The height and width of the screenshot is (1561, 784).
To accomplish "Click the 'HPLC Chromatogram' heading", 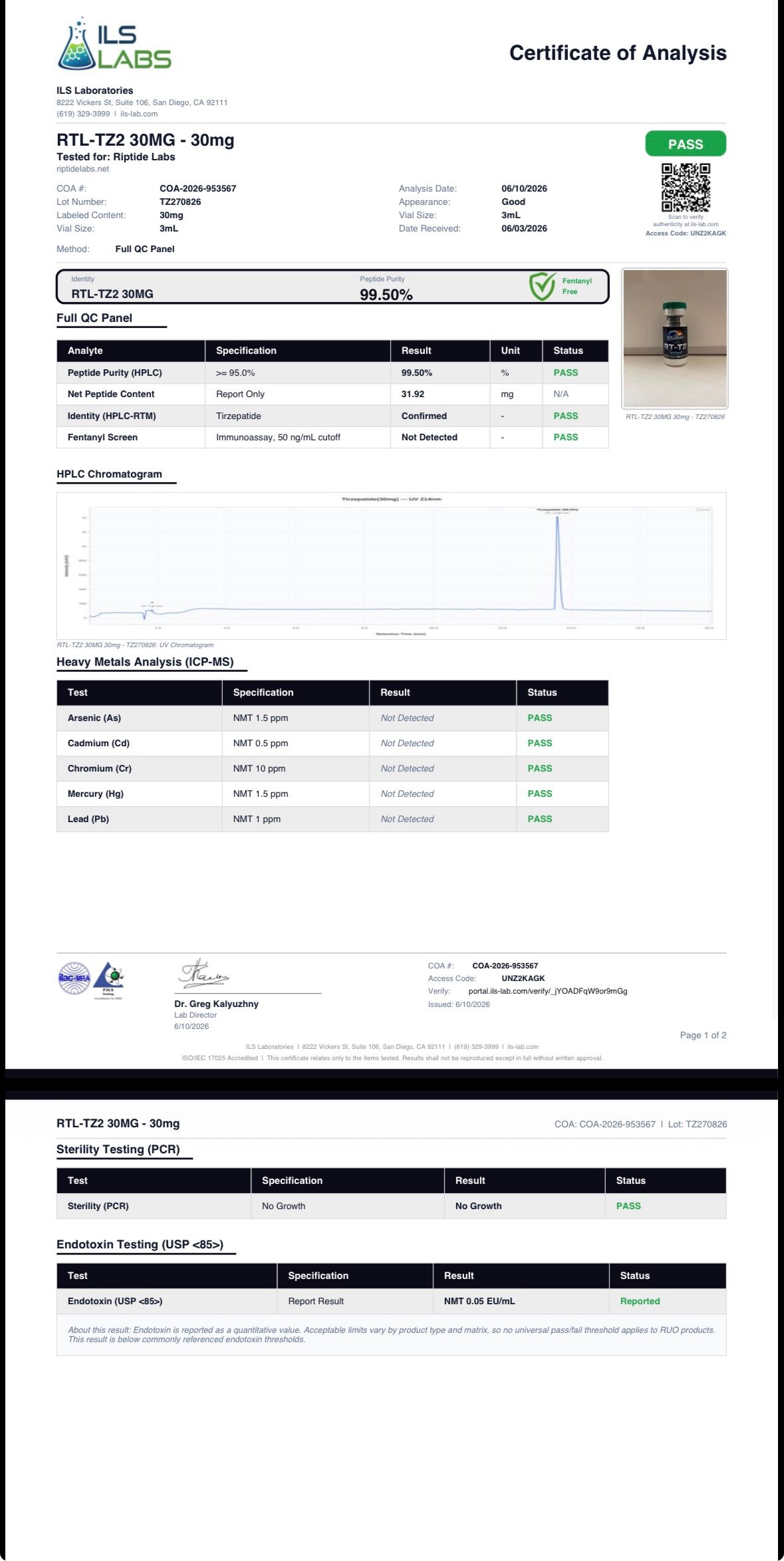I will click(109, 474).
